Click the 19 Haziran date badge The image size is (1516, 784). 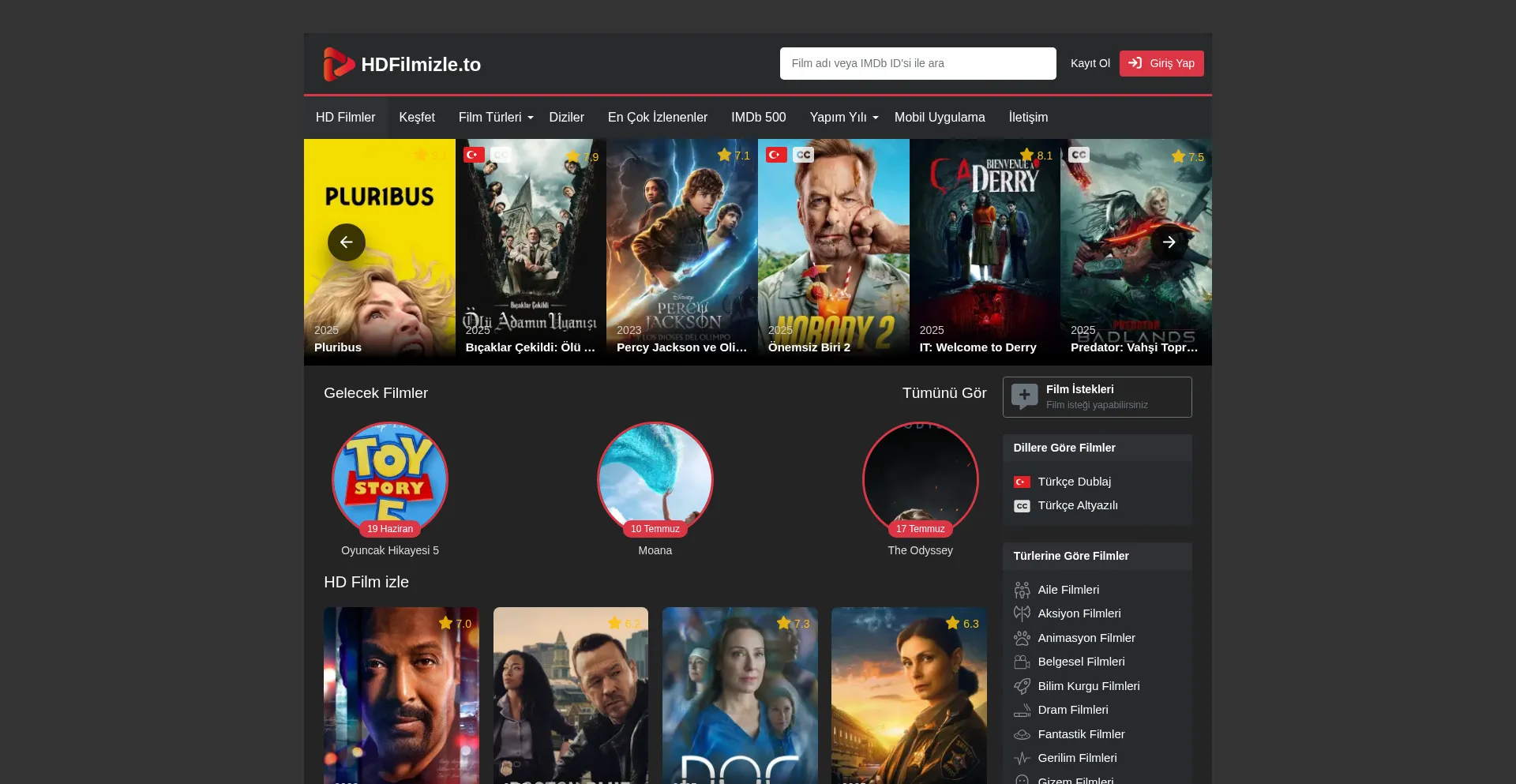click(390, 529)
